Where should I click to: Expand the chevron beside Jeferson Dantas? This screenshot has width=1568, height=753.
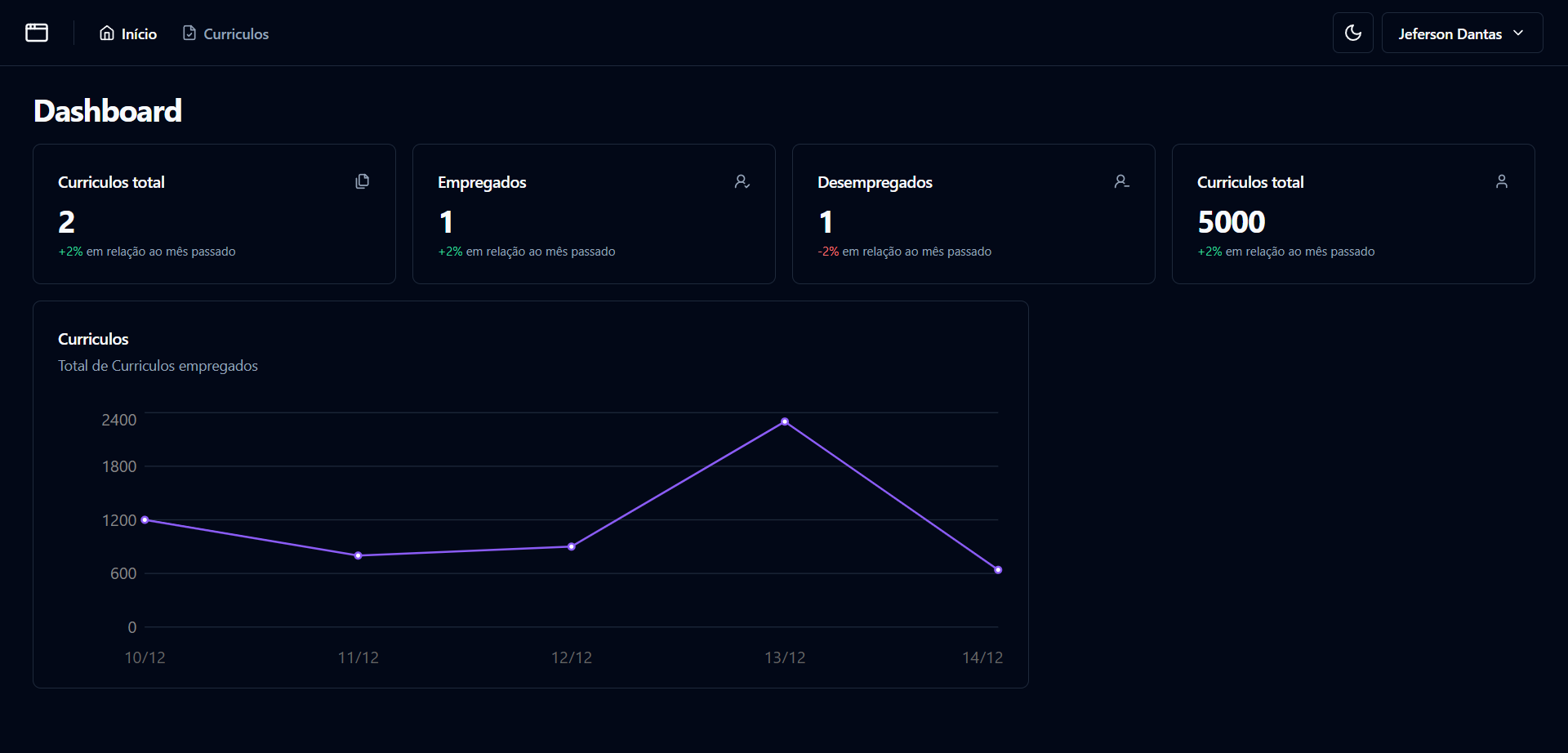(x=1518, y=33)
